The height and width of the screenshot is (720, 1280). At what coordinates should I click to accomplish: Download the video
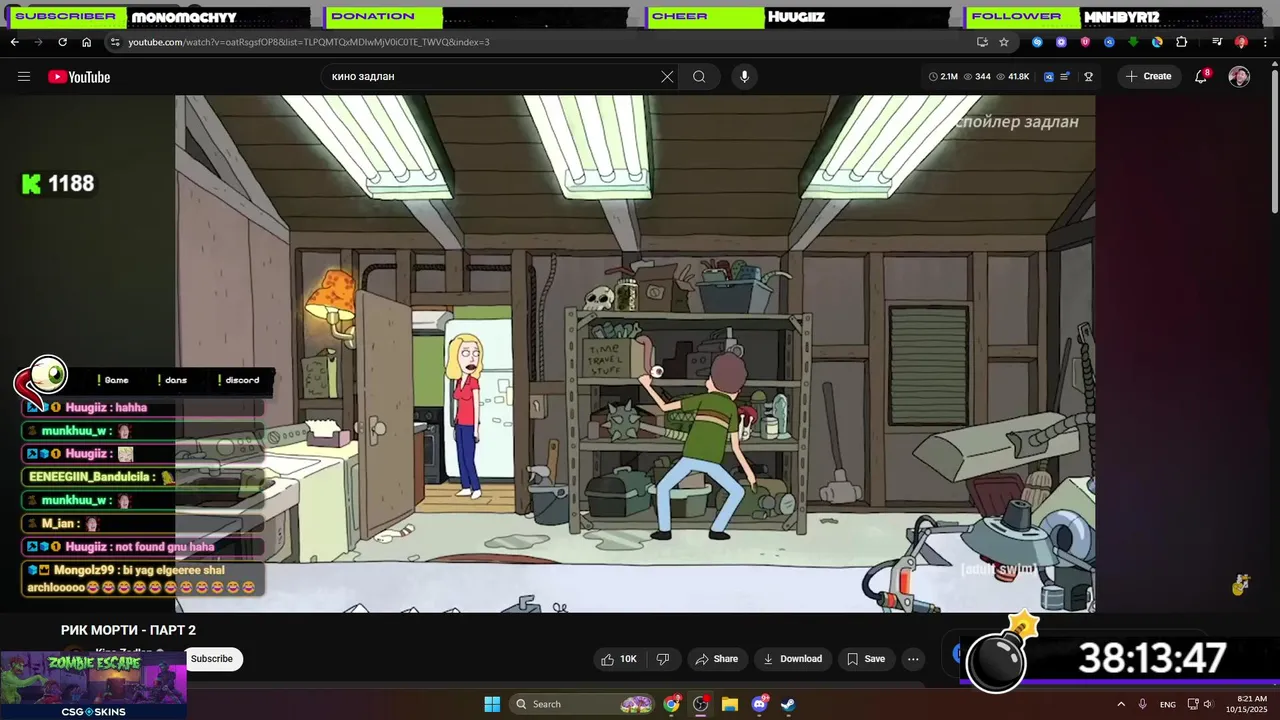click(x=792, y=659)
